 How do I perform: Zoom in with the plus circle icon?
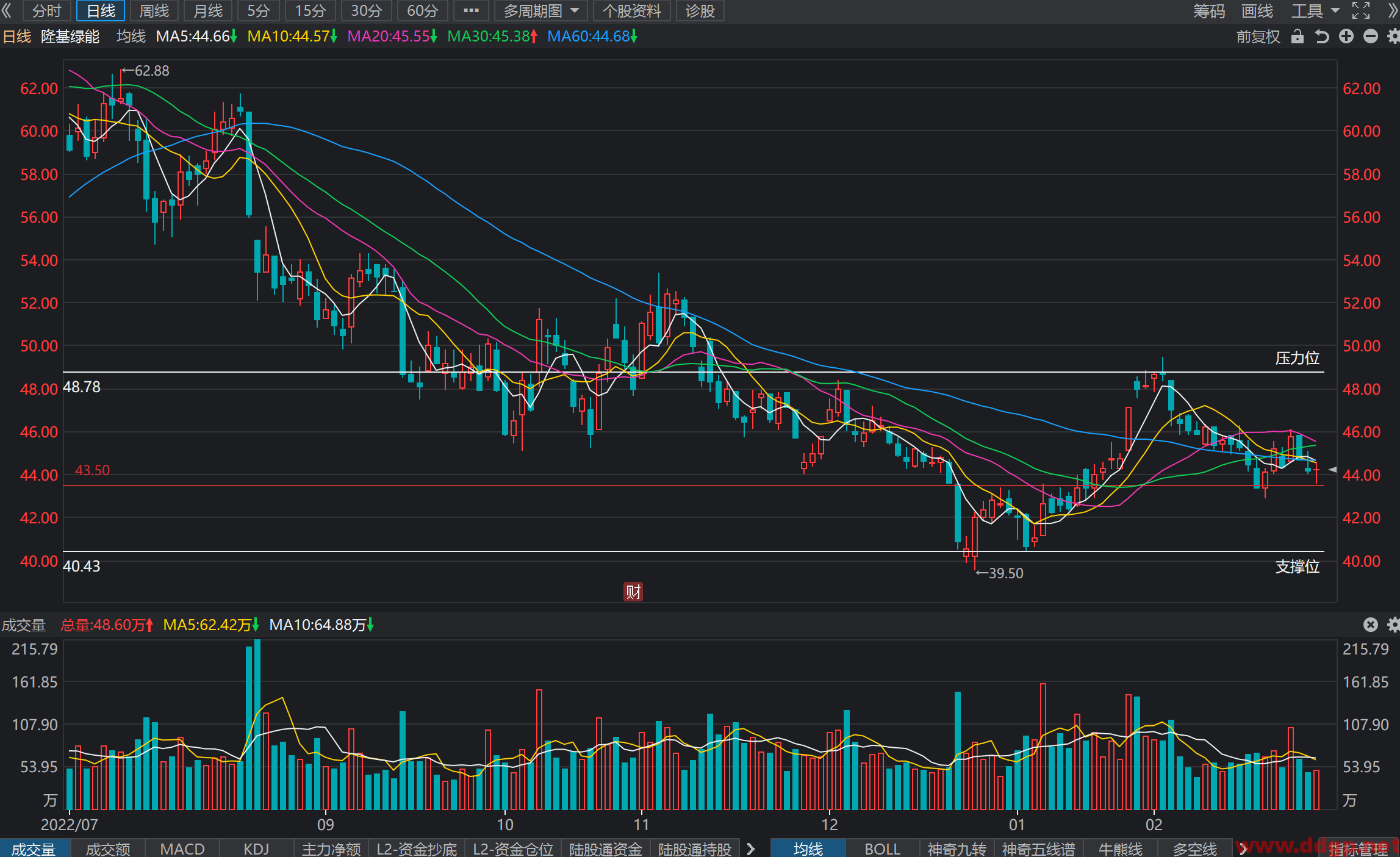point(1346,37)
